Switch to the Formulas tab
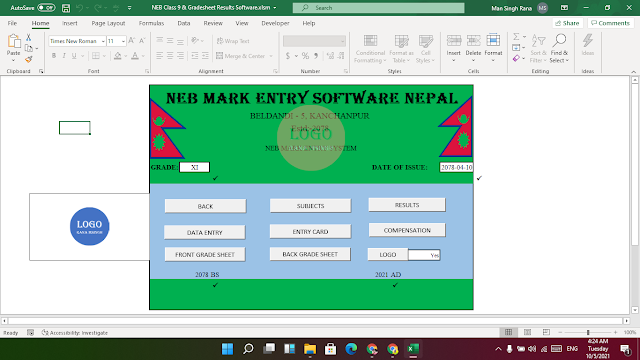The width and height of the screenshot is (640, 360). pos(151,23)
